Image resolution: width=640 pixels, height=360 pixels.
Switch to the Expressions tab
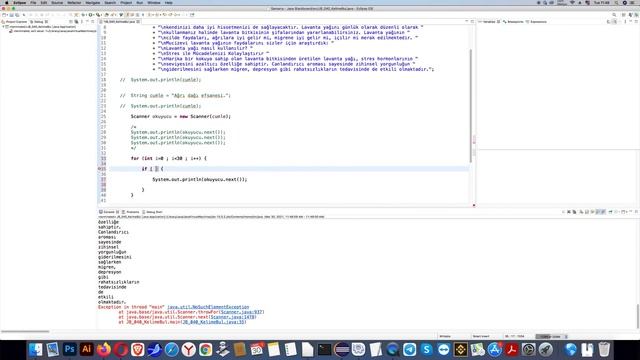[x=537, y=22]
